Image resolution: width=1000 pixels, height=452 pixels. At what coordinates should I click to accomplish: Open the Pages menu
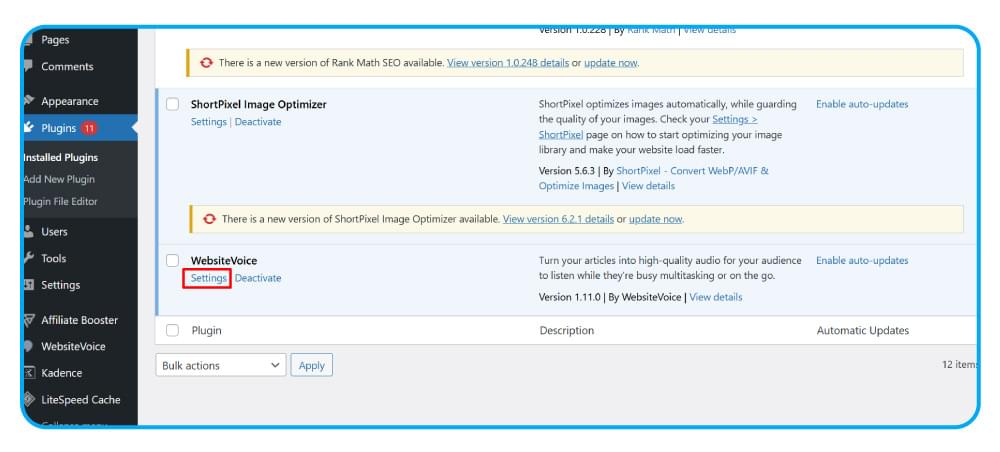click(55, 40)
